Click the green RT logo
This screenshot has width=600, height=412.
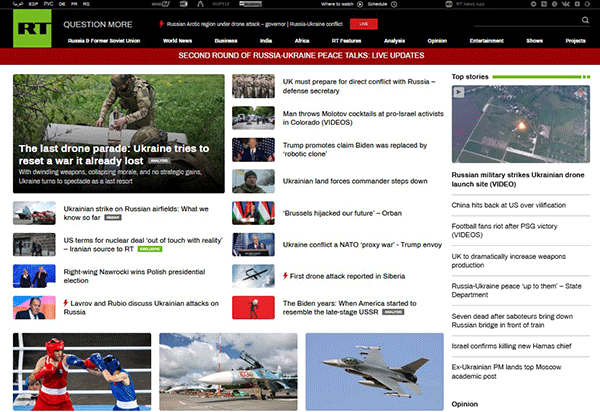pyautogui.click(x=32, y=28)
